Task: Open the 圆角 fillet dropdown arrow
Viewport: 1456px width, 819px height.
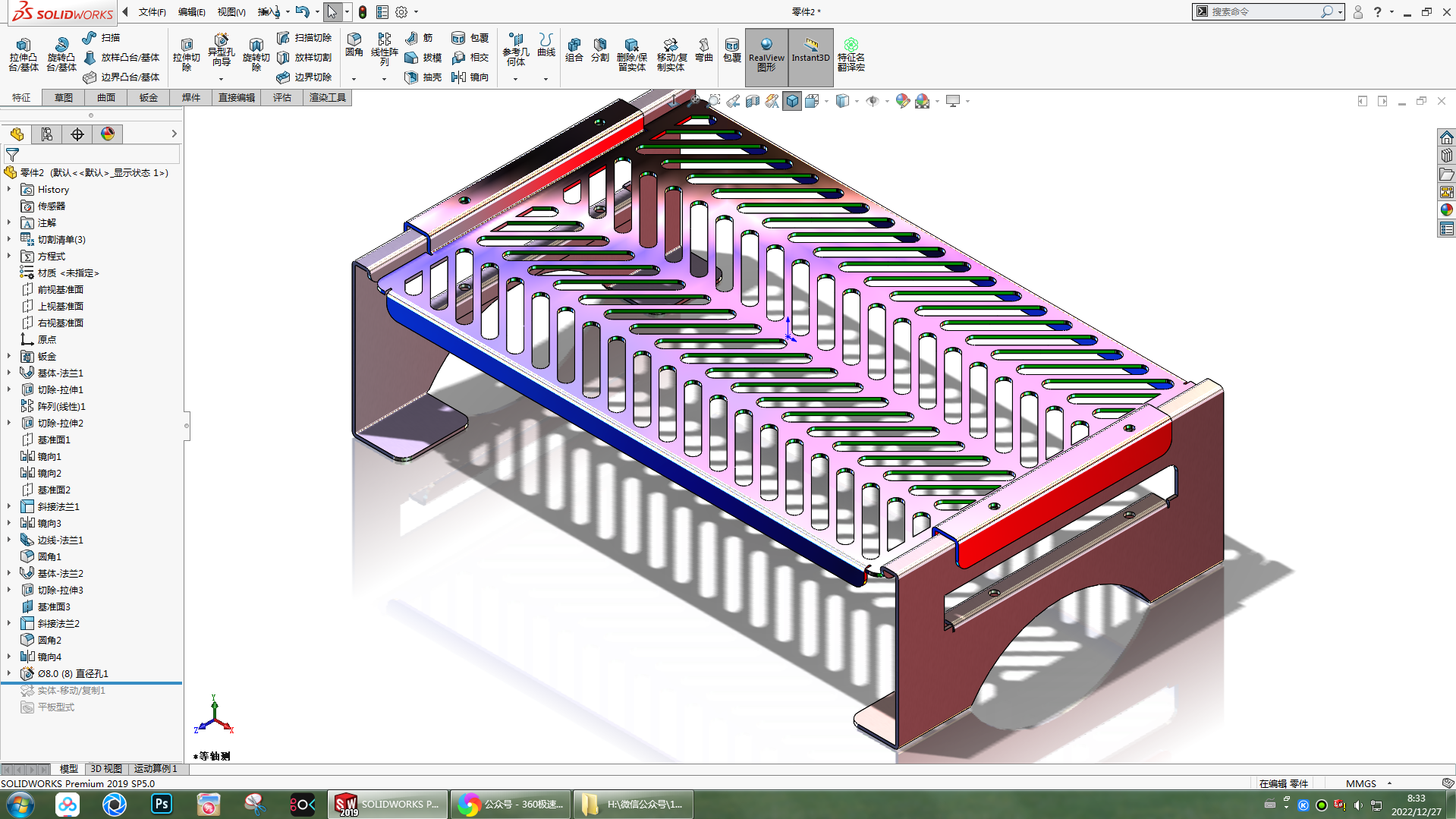Action: tap(354, 79)
